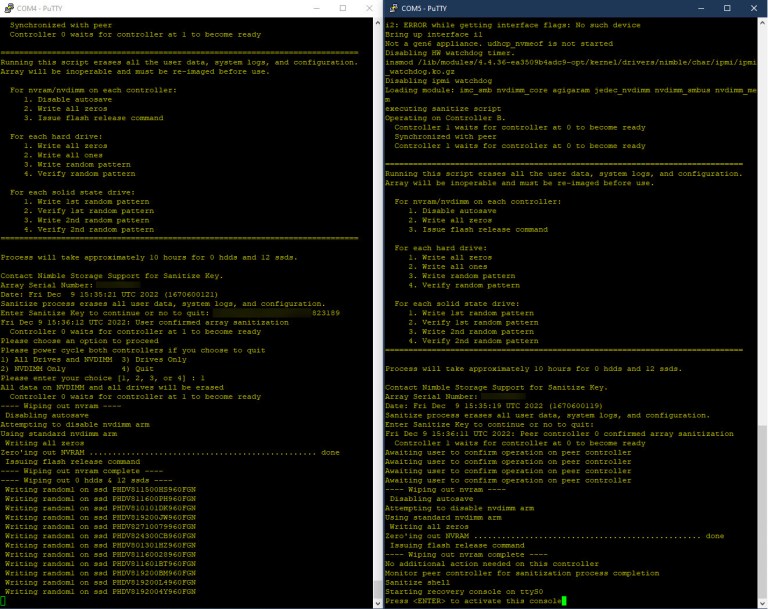Click line 'Writing random1 on ssd PHDV811600PH960FGN'
Image resolution: width=768 pixels, height=609 pixels.
[x=100, y=499]
